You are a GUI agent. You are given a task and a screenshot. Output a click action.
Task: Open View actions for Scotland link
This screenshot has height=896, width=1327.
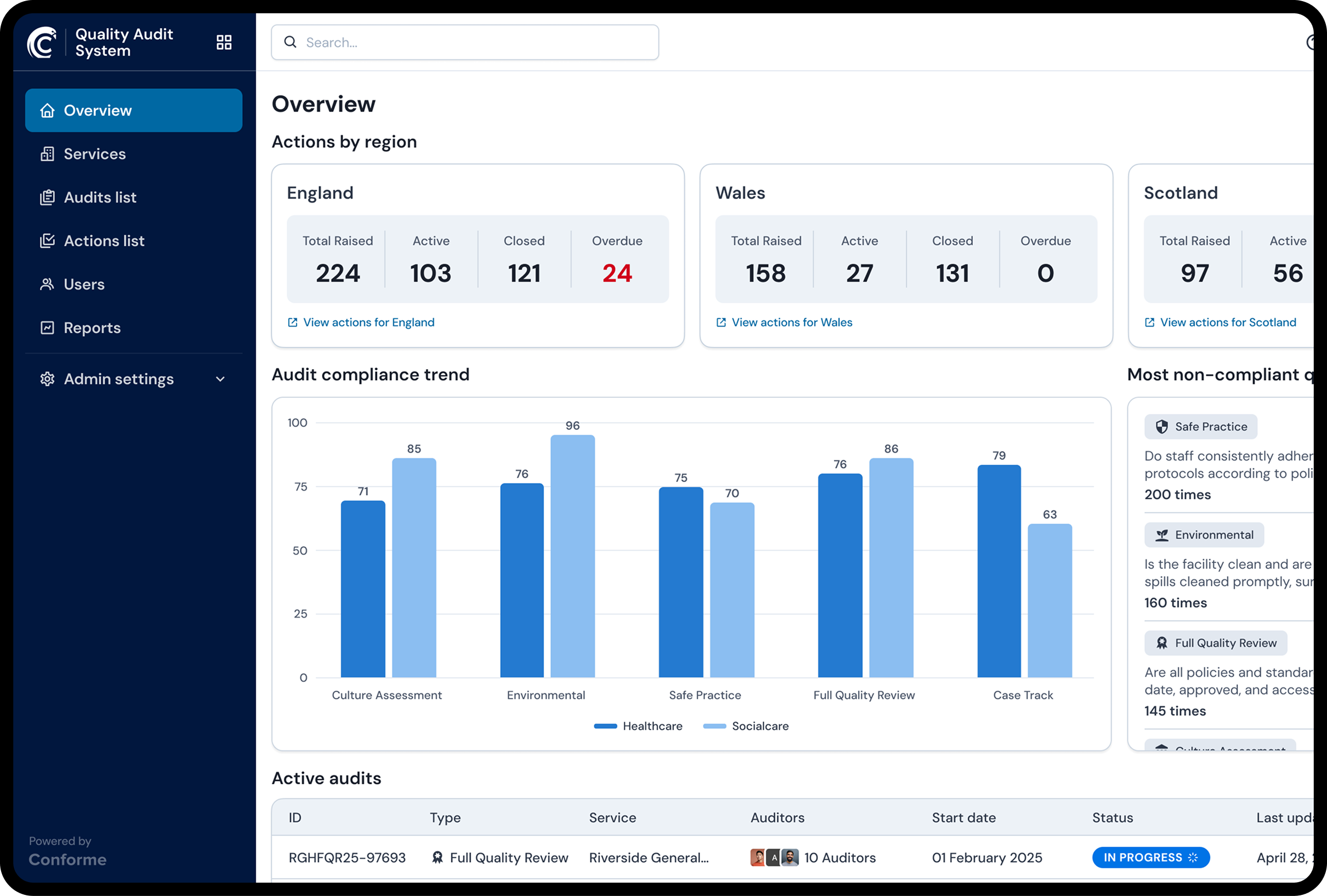pos(1227,323)
